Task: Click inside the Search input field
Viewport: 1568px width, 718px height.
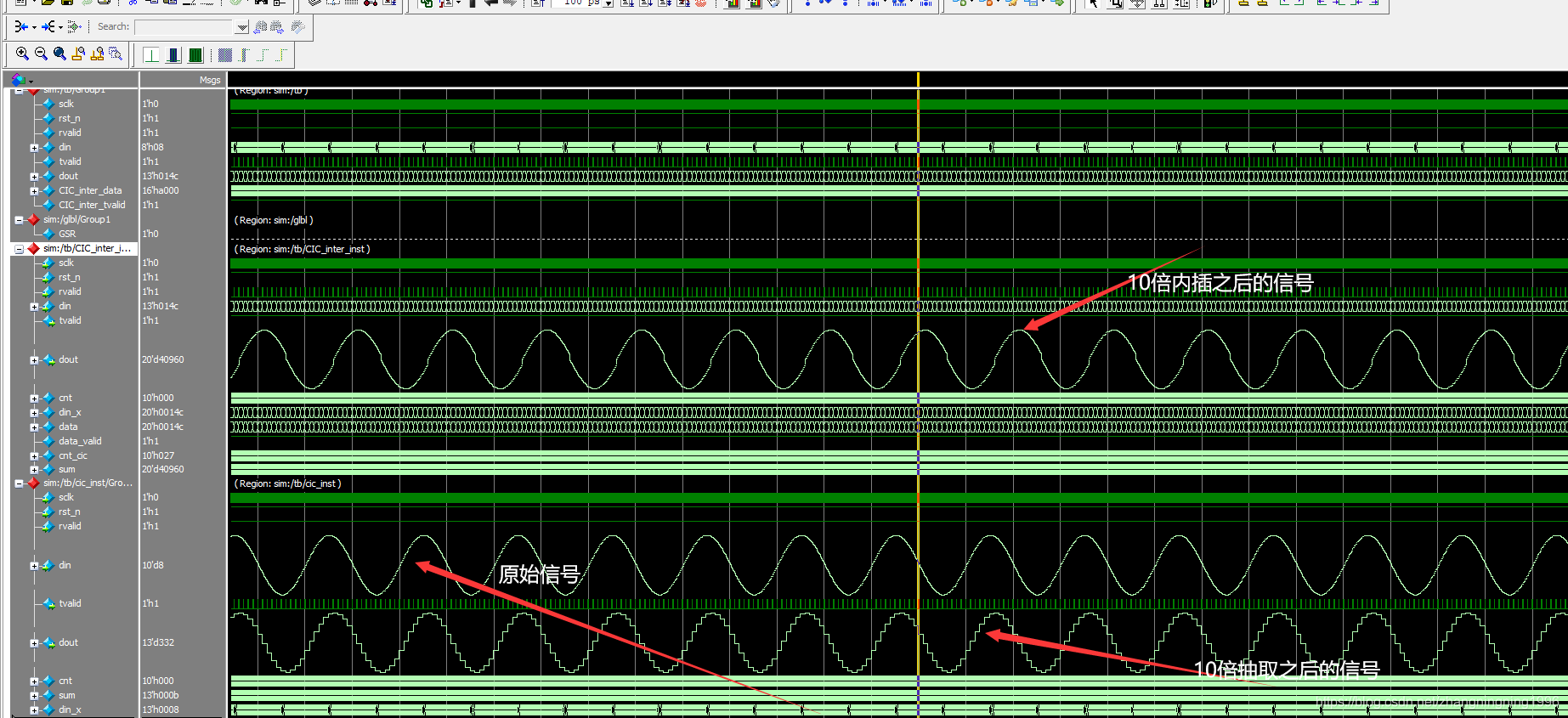Action: pos(184,27)
